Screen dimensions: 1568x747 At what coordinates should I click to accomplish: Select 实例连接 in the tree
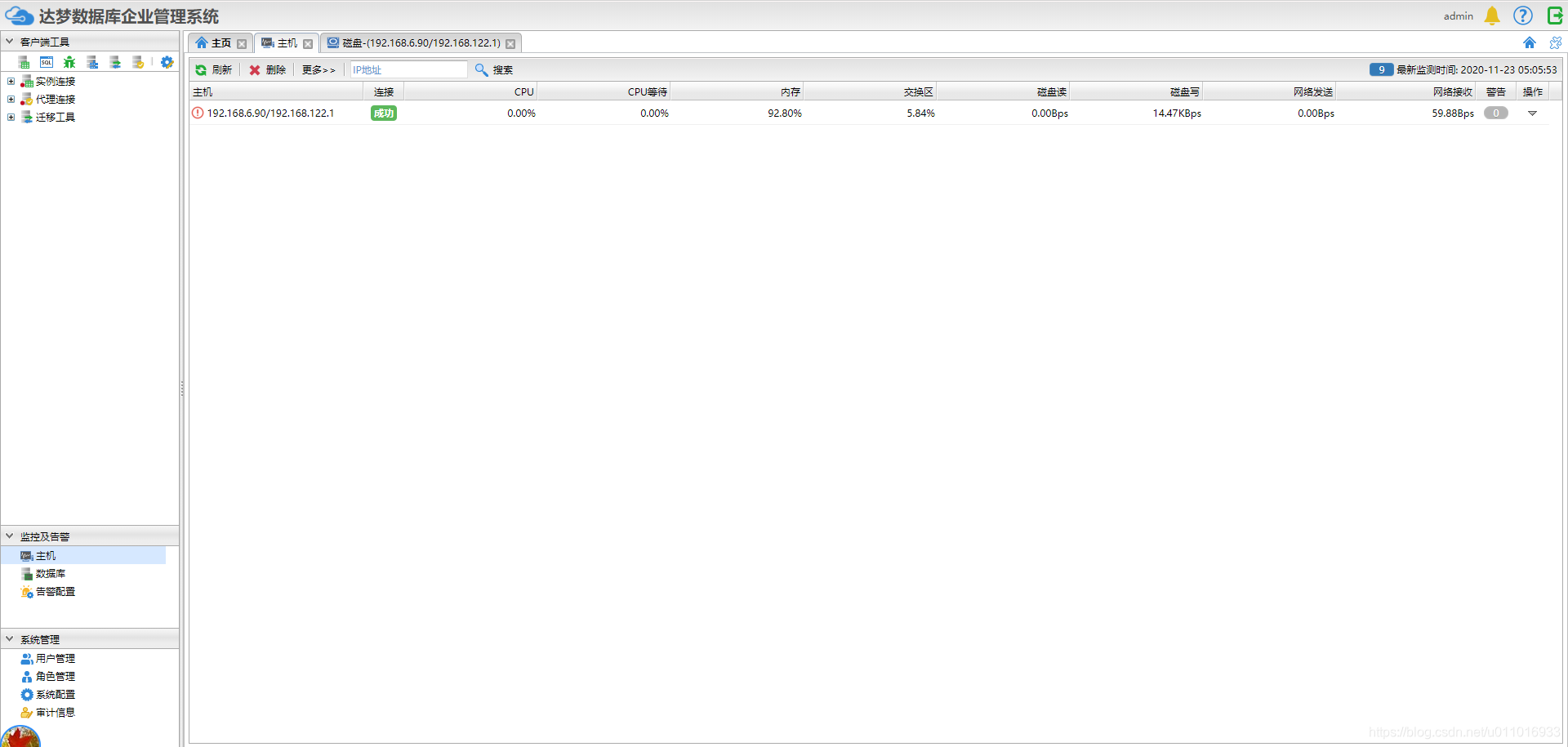pyautogui.click(x=56, y=81)
